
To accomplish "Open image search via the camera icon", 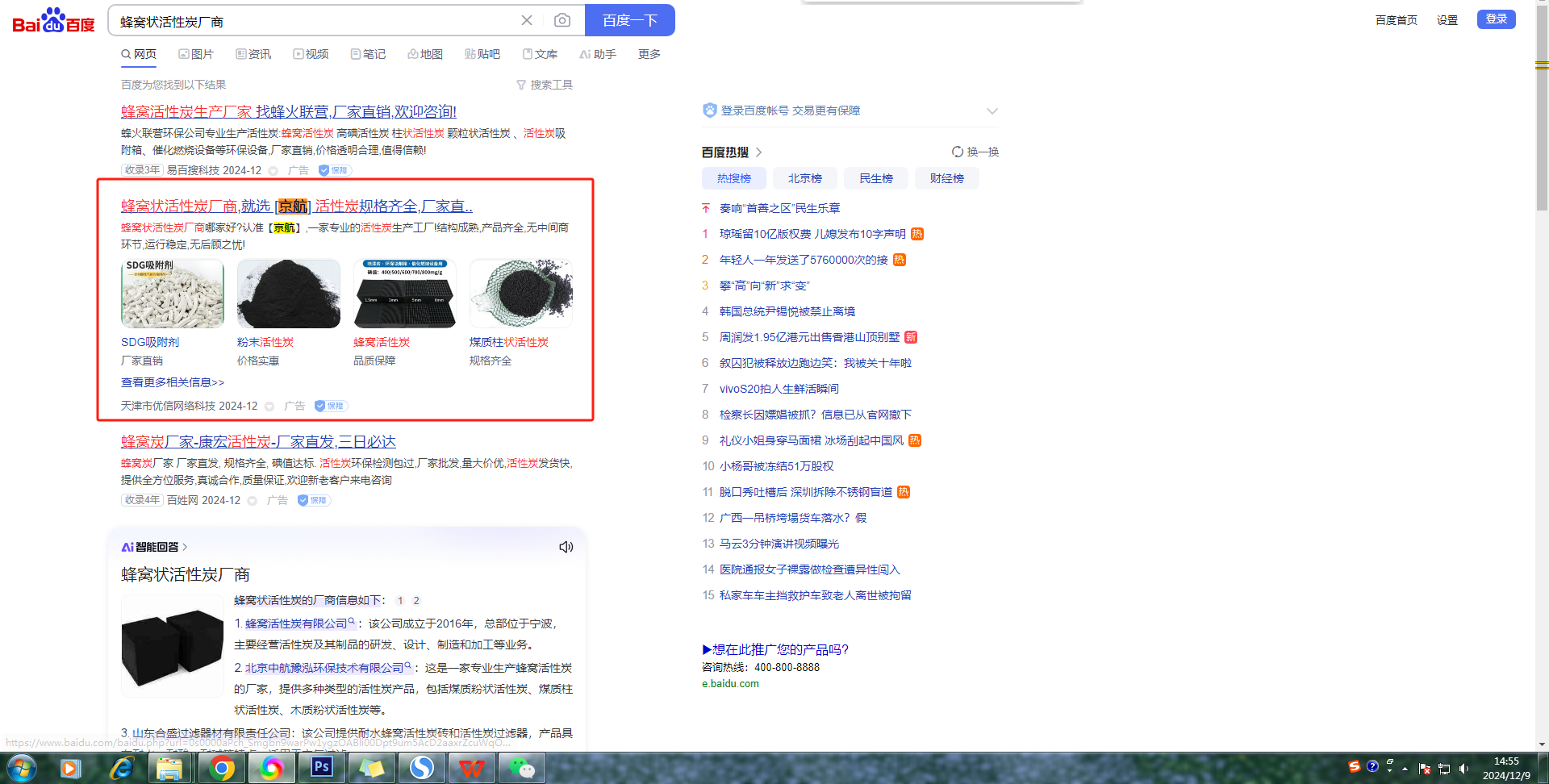I will click(x=562, y=20).
